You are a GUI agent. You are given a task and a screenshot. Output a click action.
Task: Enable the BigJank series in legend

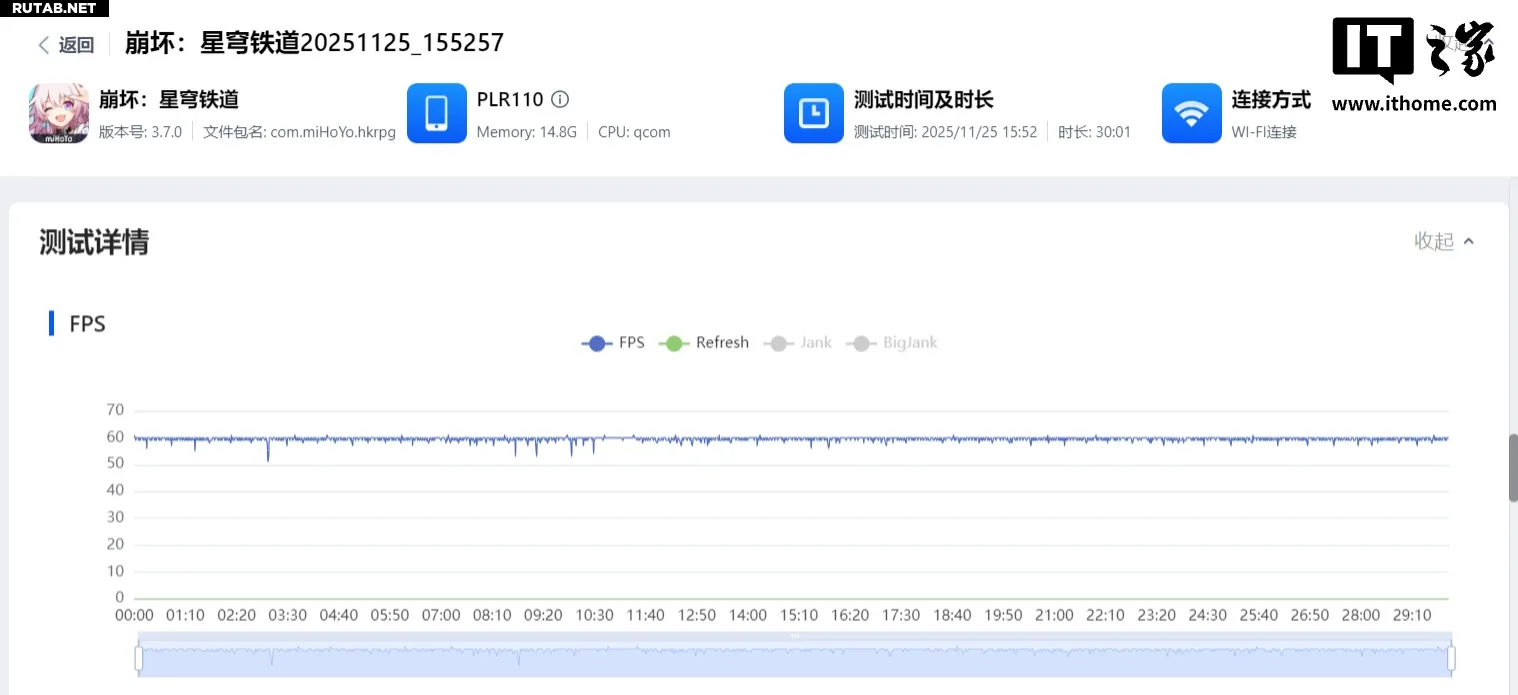pos(892,343)
